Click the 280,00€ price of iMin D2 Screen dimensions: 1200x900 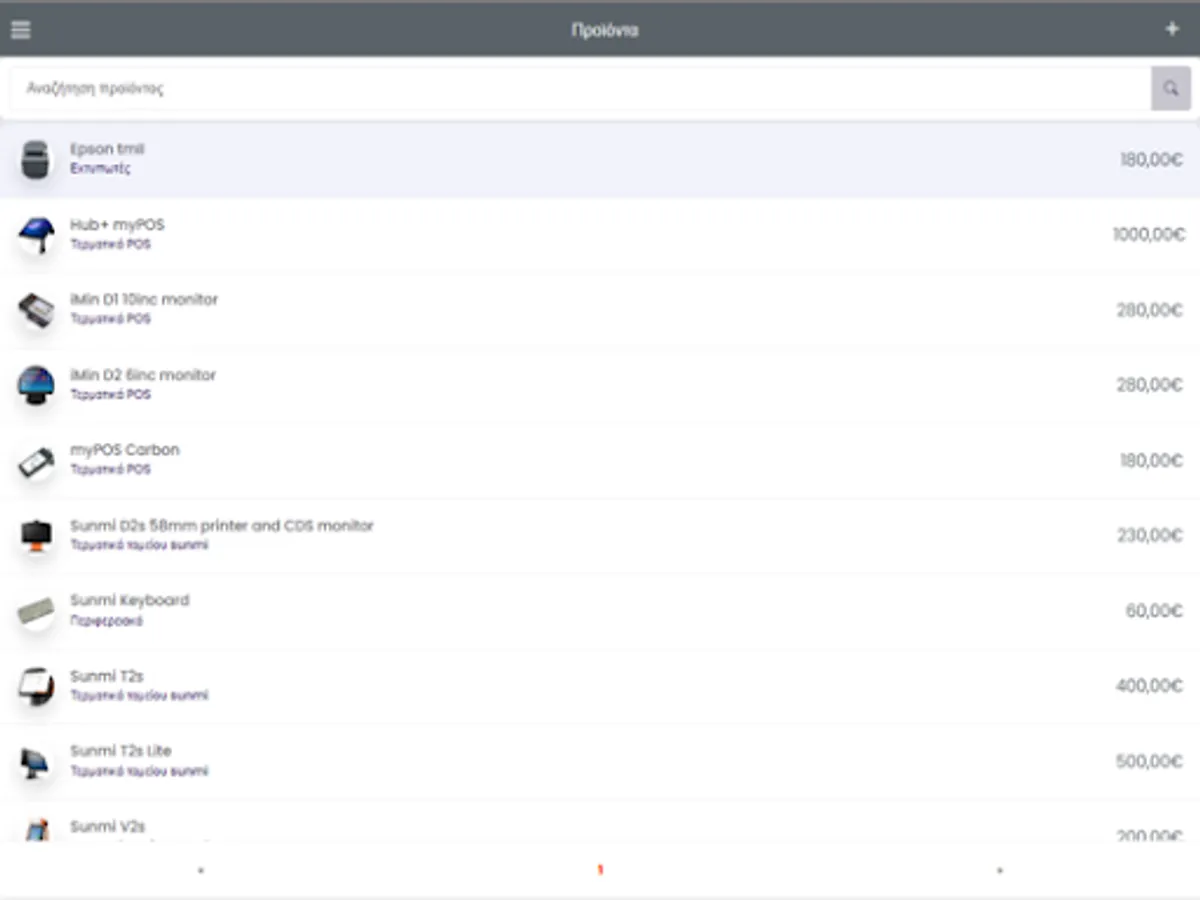[1150, 385]
